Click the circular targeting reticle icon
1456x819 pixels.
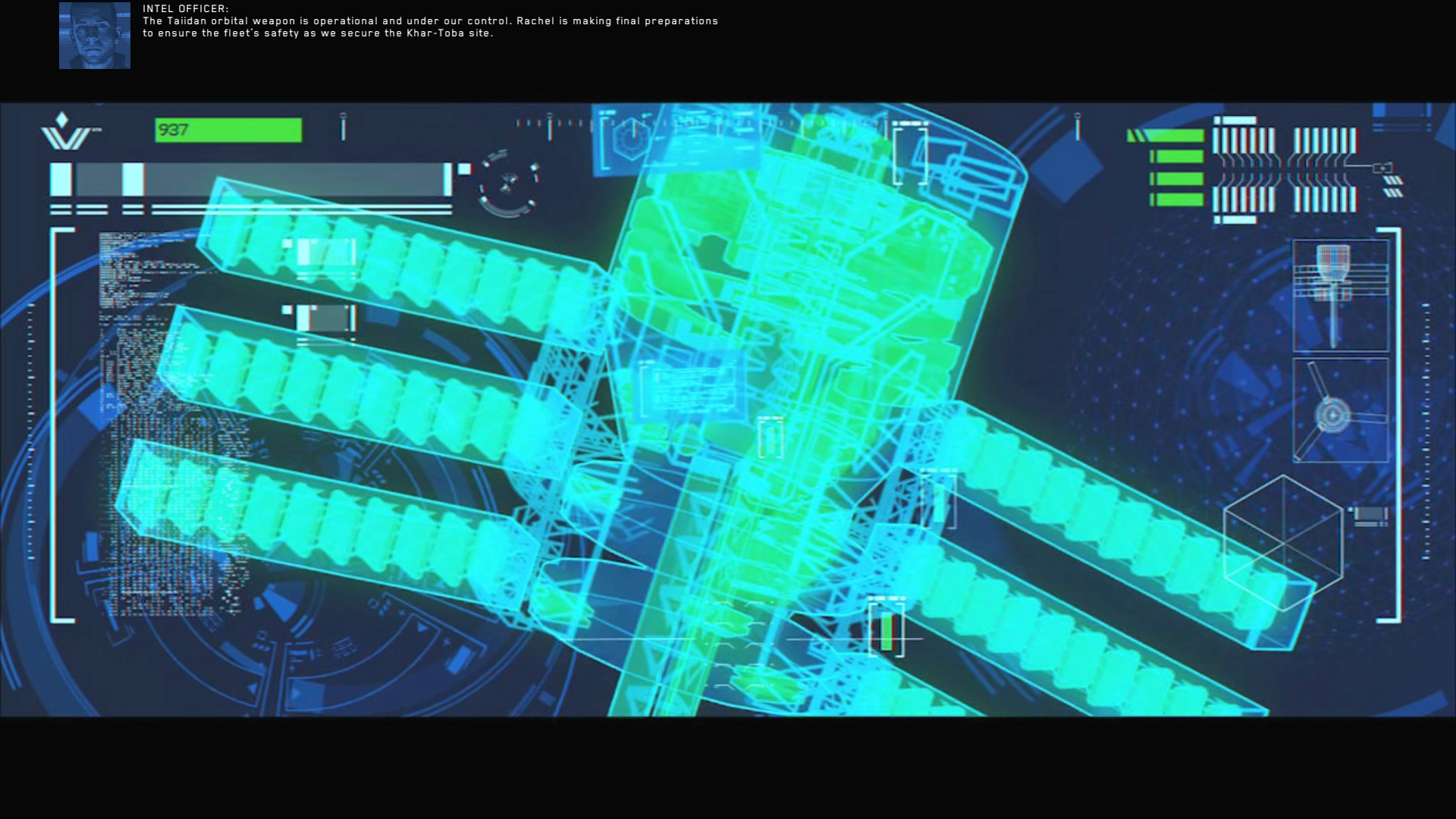tap(509, 182)
